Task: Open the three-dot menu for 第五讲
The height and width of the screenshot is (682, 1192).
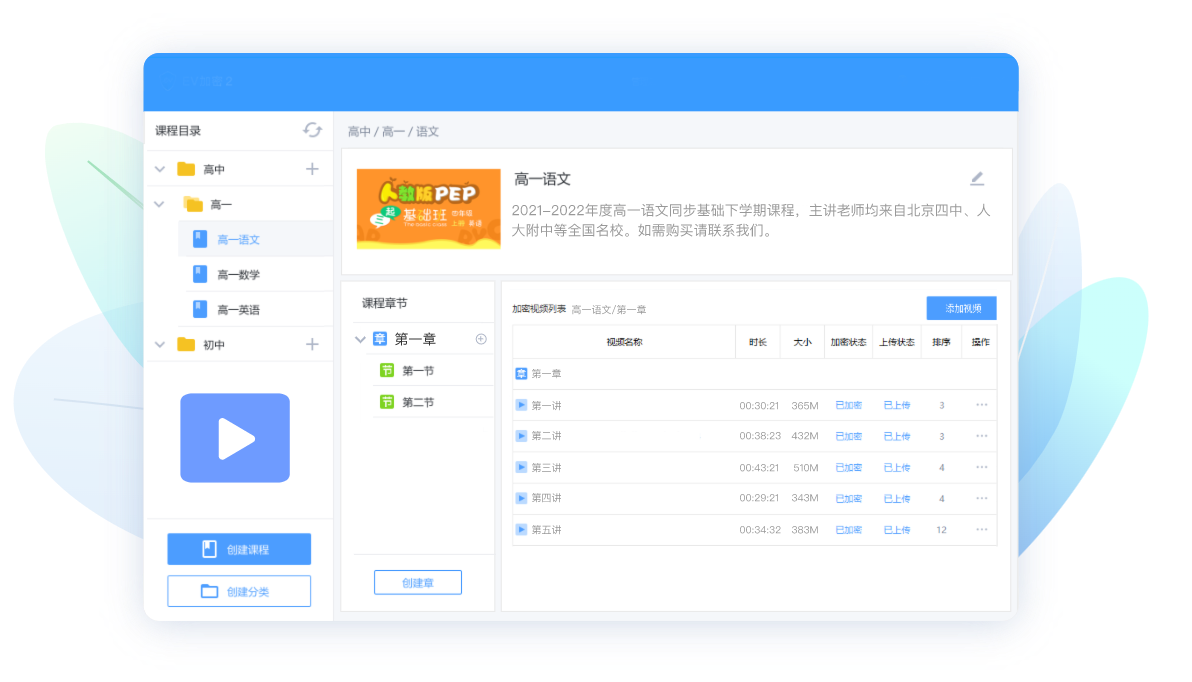Action: tap(981, 529)
